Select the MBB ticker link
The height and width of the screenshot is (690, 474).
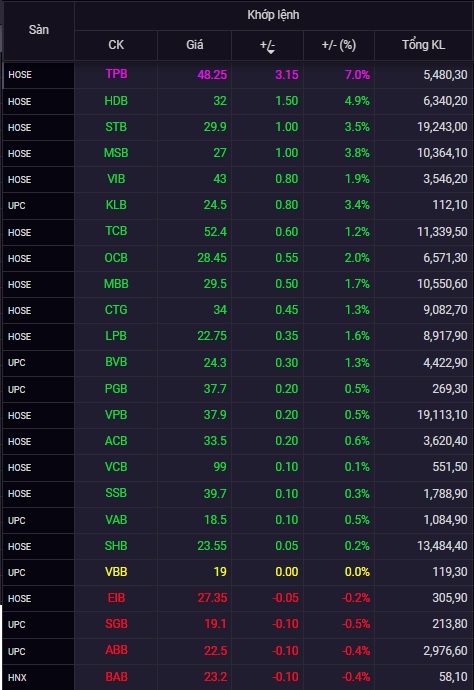coord(116,284)
